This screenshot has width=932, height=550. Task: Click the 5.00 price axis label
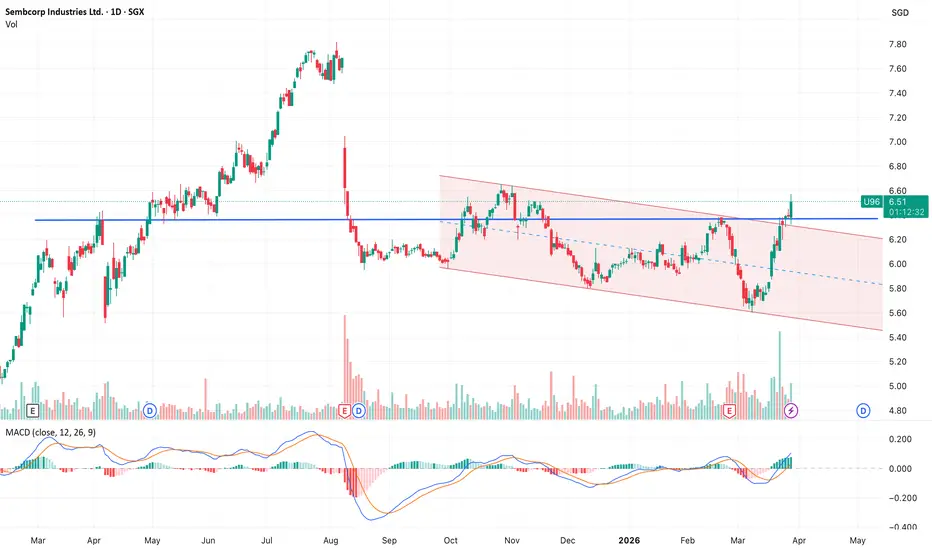(x=897, y=386)
